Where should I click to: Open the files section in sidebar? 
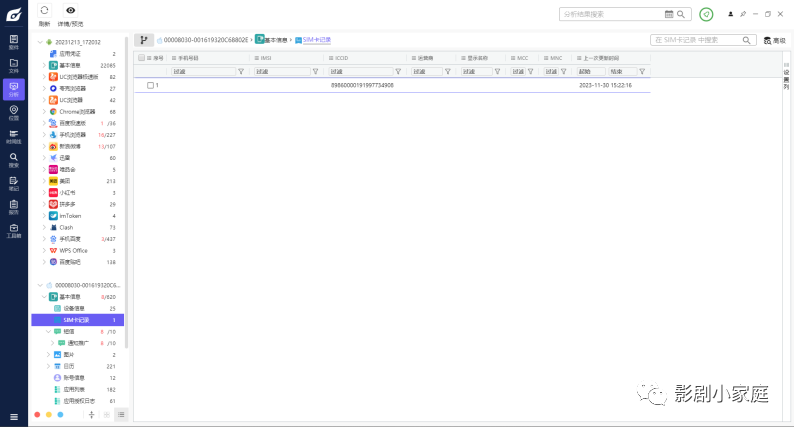click(x=14, y=65)
